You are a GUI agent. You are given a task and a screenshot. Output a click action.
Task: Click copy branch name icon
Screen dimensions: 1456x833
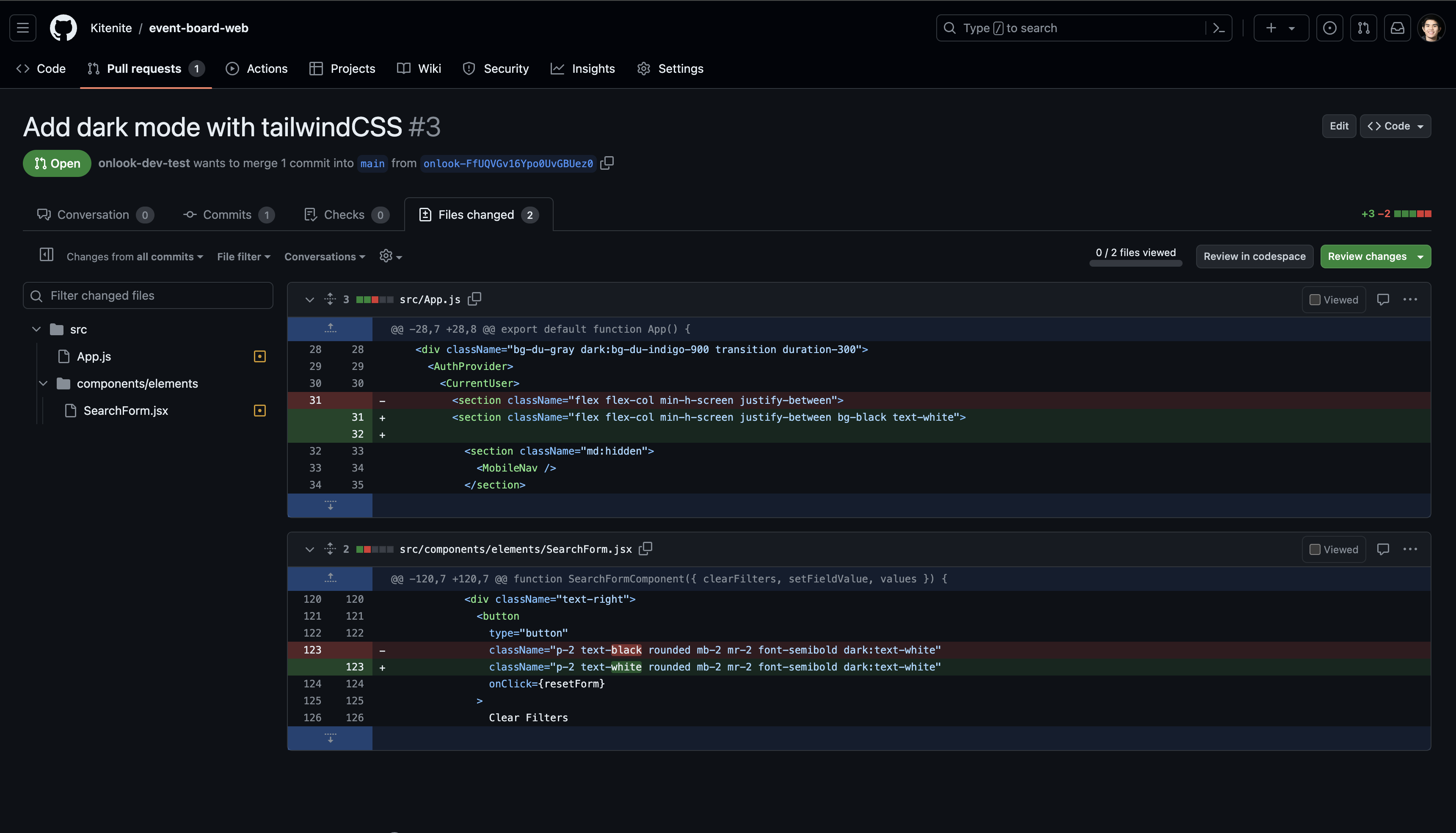coord(607,163)
